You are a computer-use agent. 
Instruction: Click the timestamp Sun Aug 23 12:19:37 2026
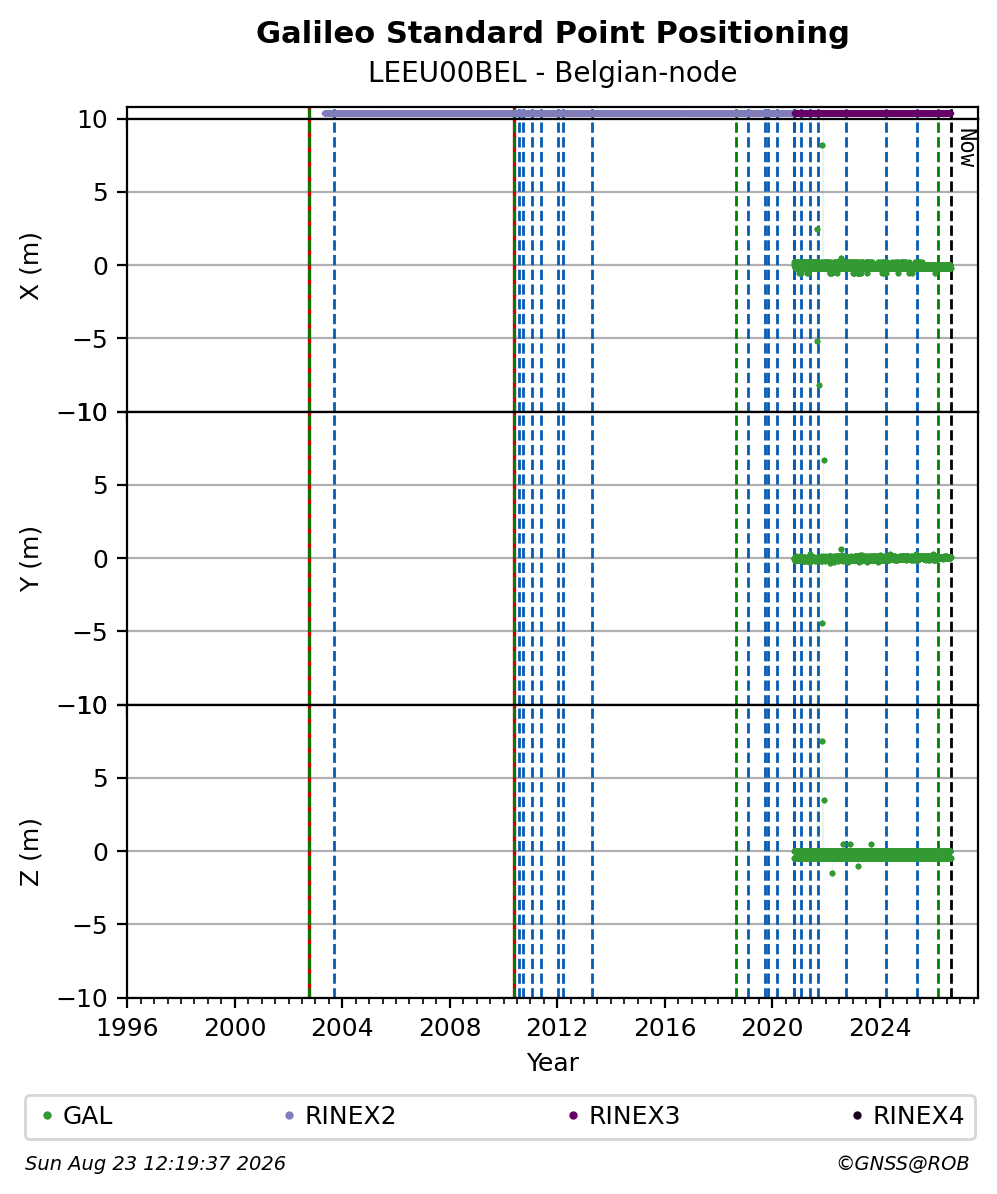155,1164
